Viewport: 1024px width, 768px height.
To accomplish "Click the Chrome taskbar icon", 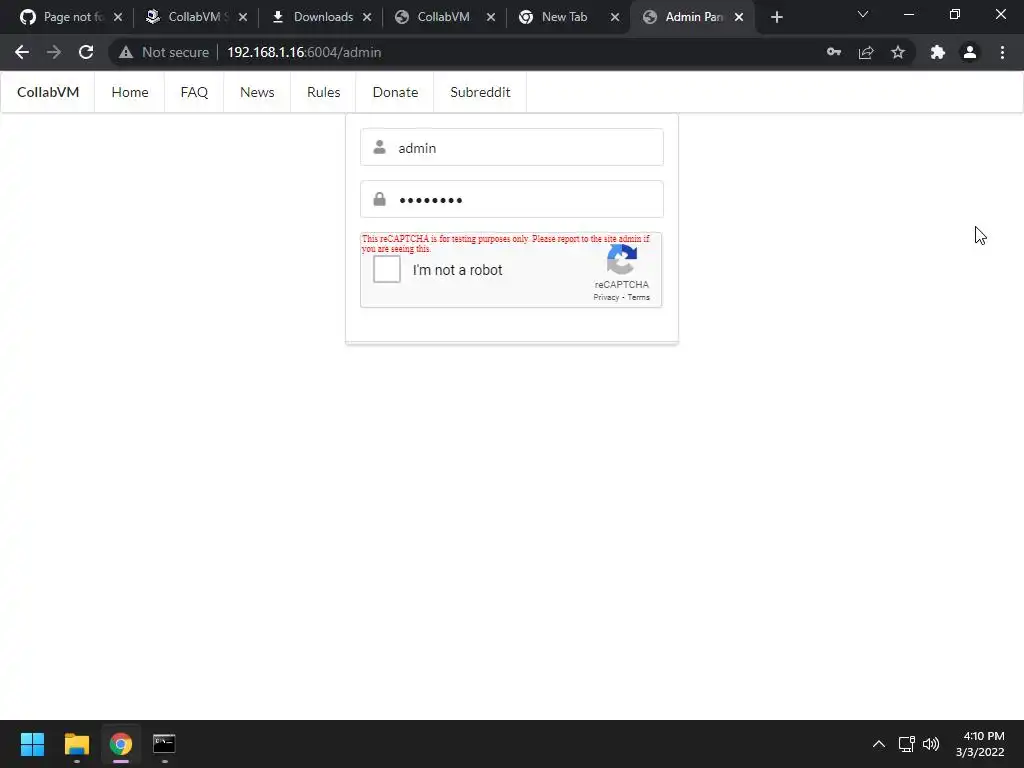I will (121, 744).
